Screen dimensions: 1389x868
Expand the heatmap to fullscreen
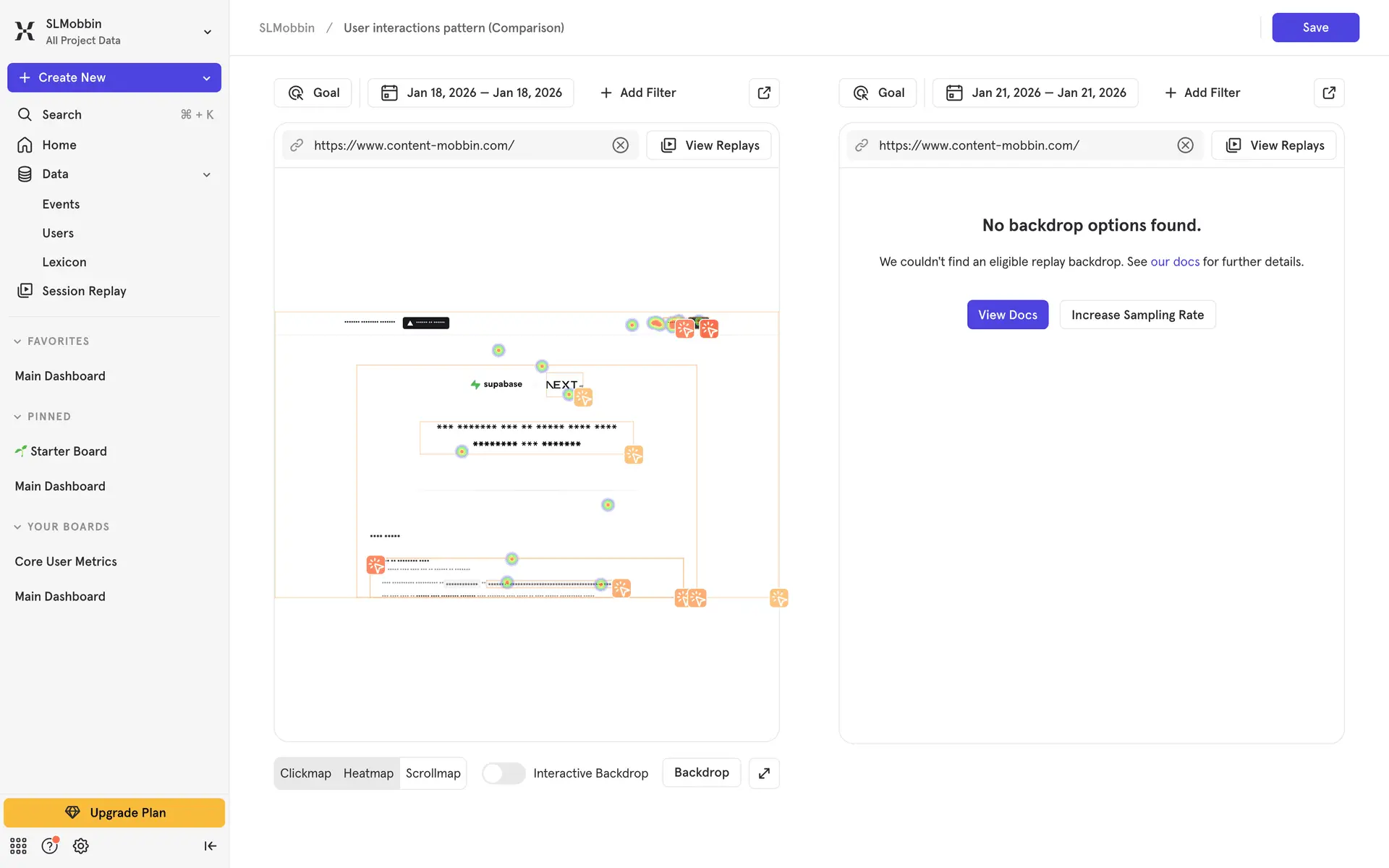(764, 773)
